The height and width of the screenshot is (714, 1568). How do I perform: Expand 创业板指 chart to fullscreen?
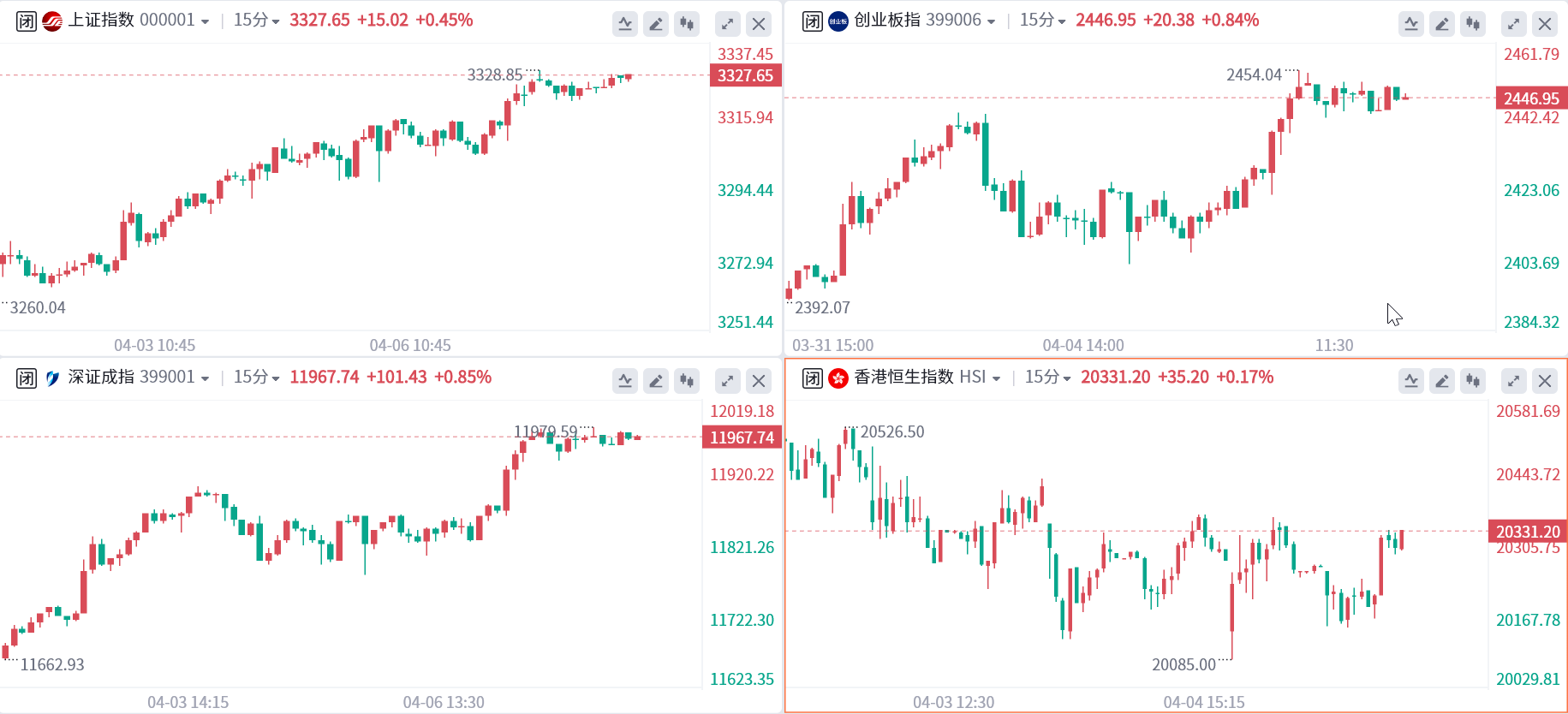click(1513, 24)
